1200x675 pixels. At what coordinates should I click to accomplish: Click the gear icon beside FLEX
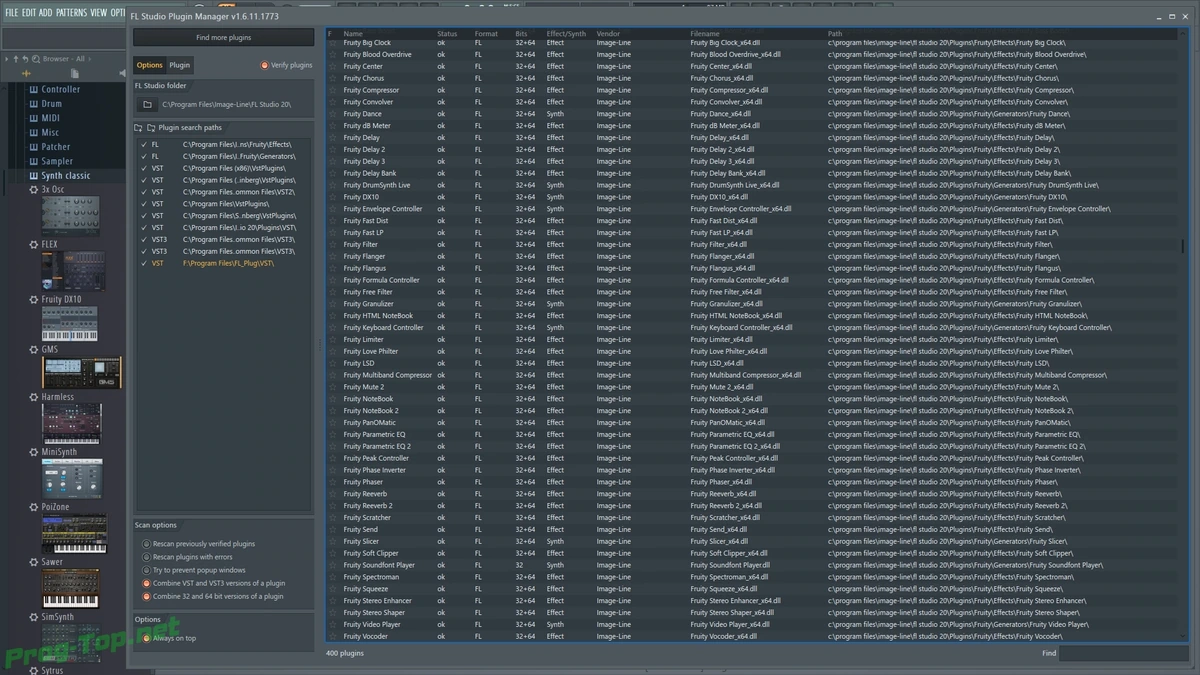coord(34,244)
